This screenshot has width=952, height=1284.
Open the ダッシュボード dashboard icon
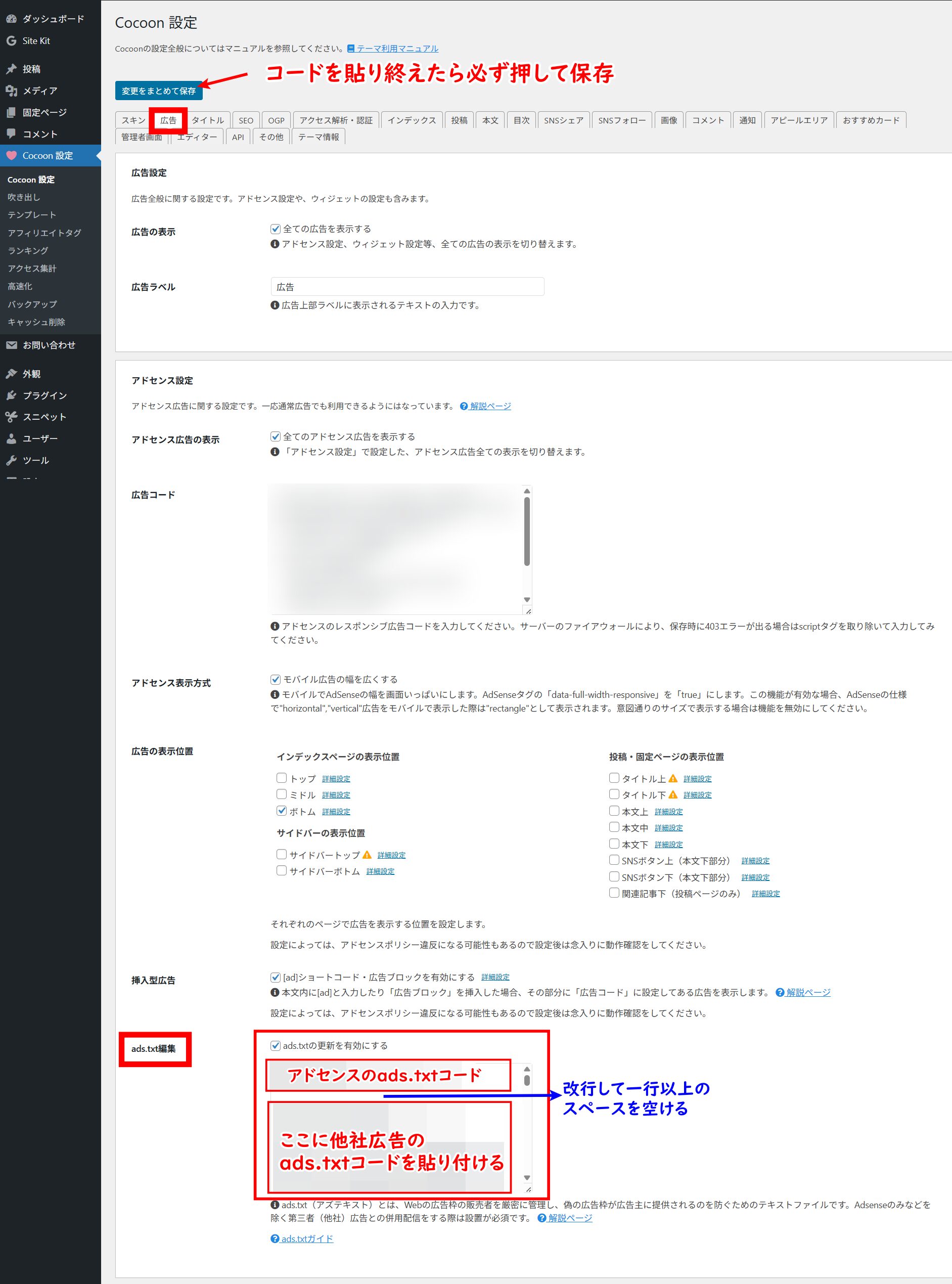[11, 18]
